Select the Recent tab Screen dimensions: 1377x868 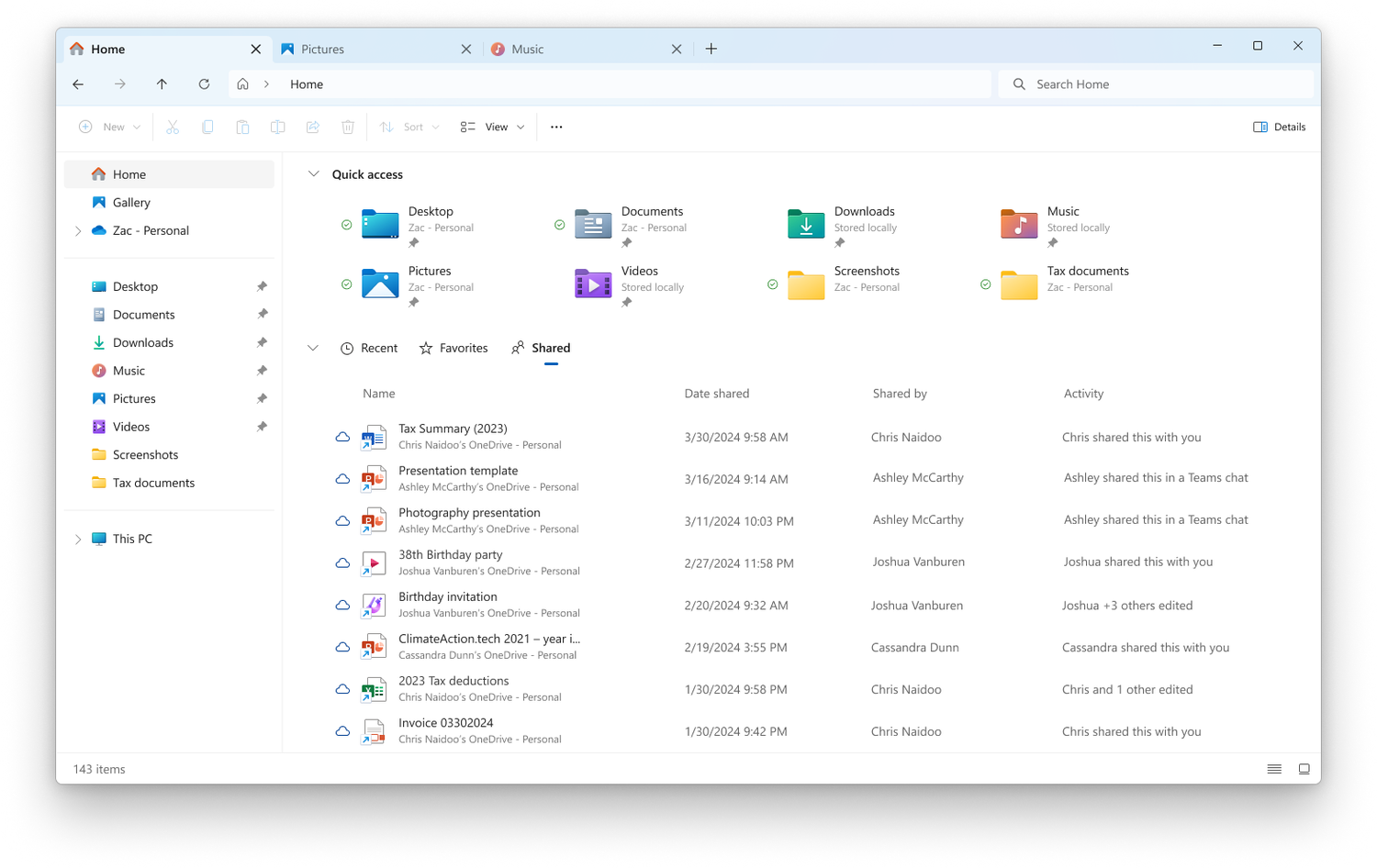point(369,349)
